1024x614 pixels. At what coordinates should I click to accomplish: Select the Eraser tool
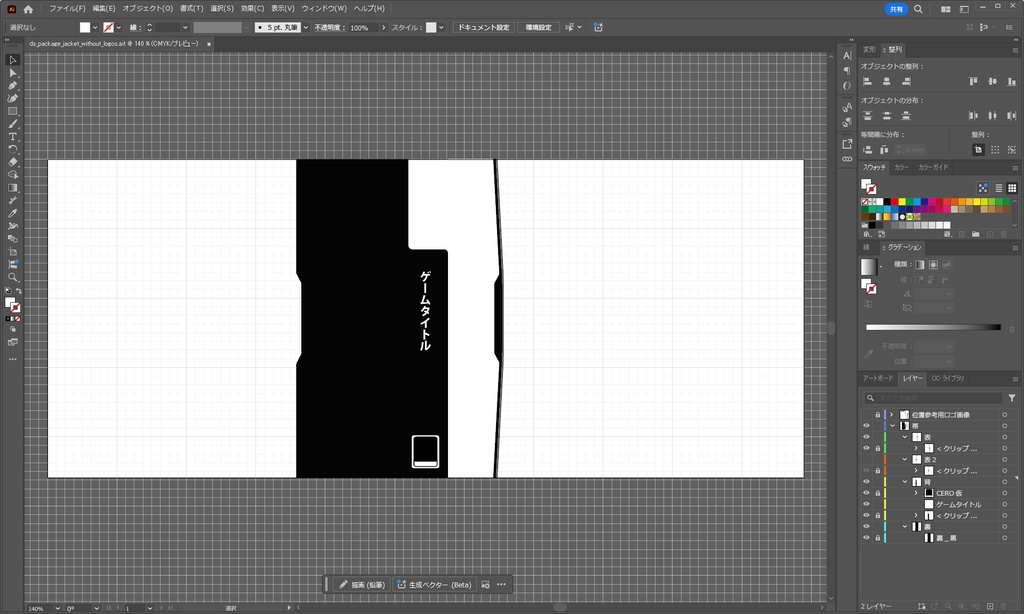pos(12,162)
